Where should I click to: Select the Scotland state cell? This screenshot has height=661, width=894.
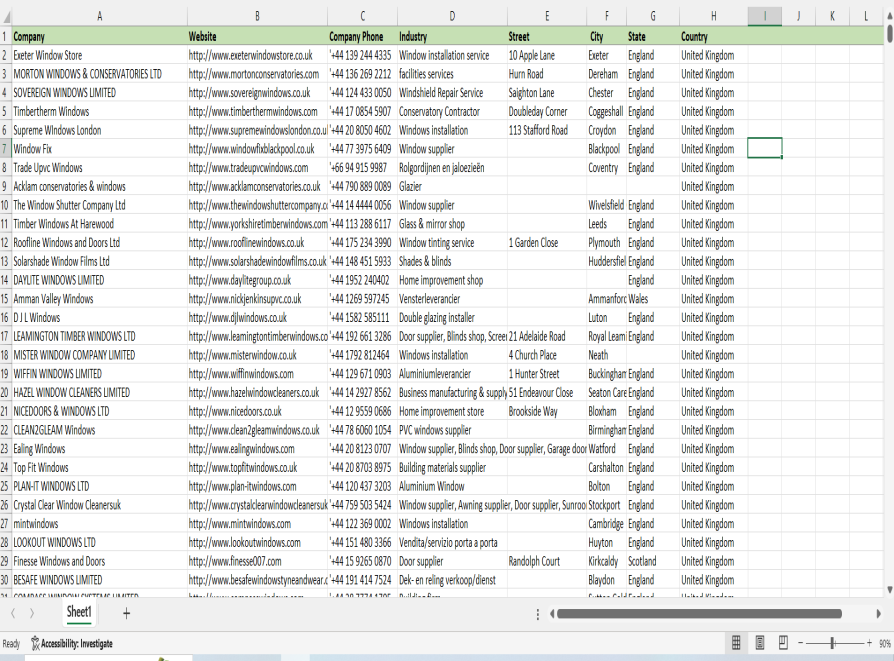(x=653, y=561)
